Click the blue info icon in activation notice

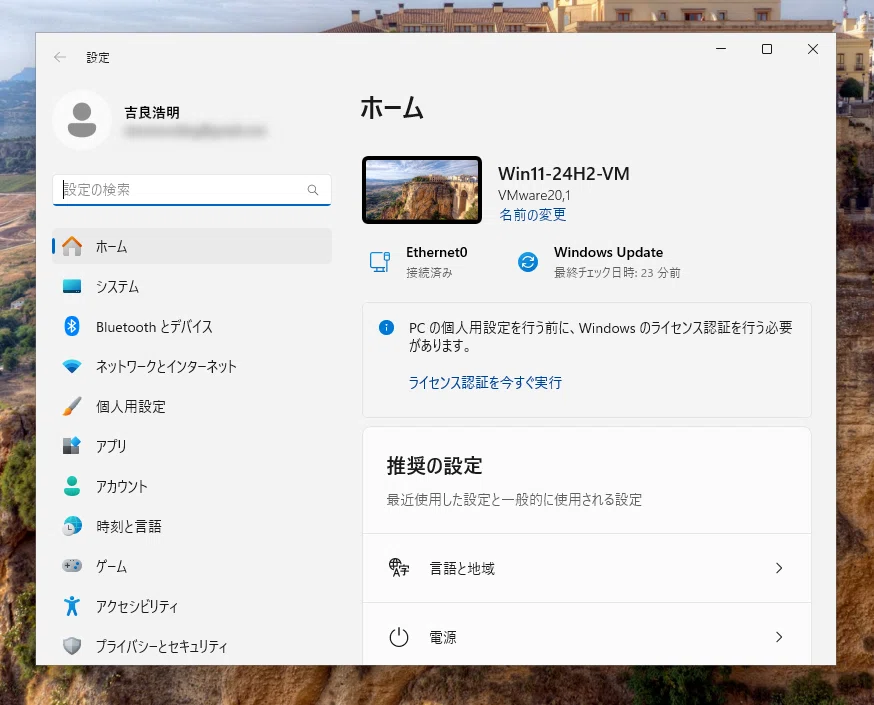click(386, 328)
